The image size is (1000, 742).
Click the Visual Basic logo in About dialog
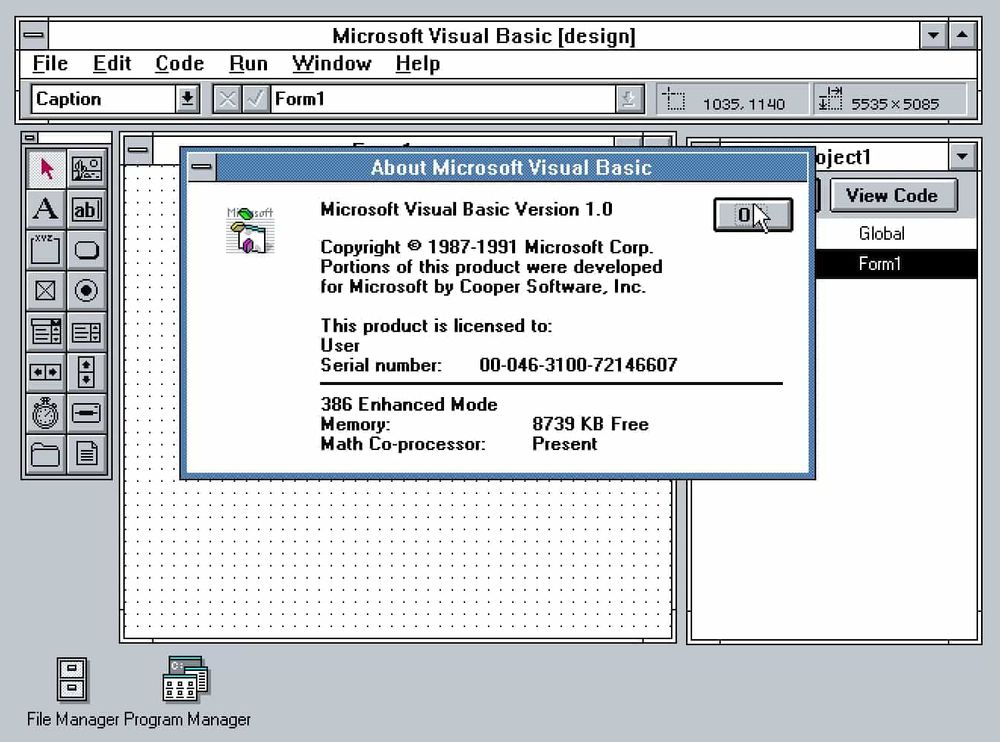coord(250,230)
